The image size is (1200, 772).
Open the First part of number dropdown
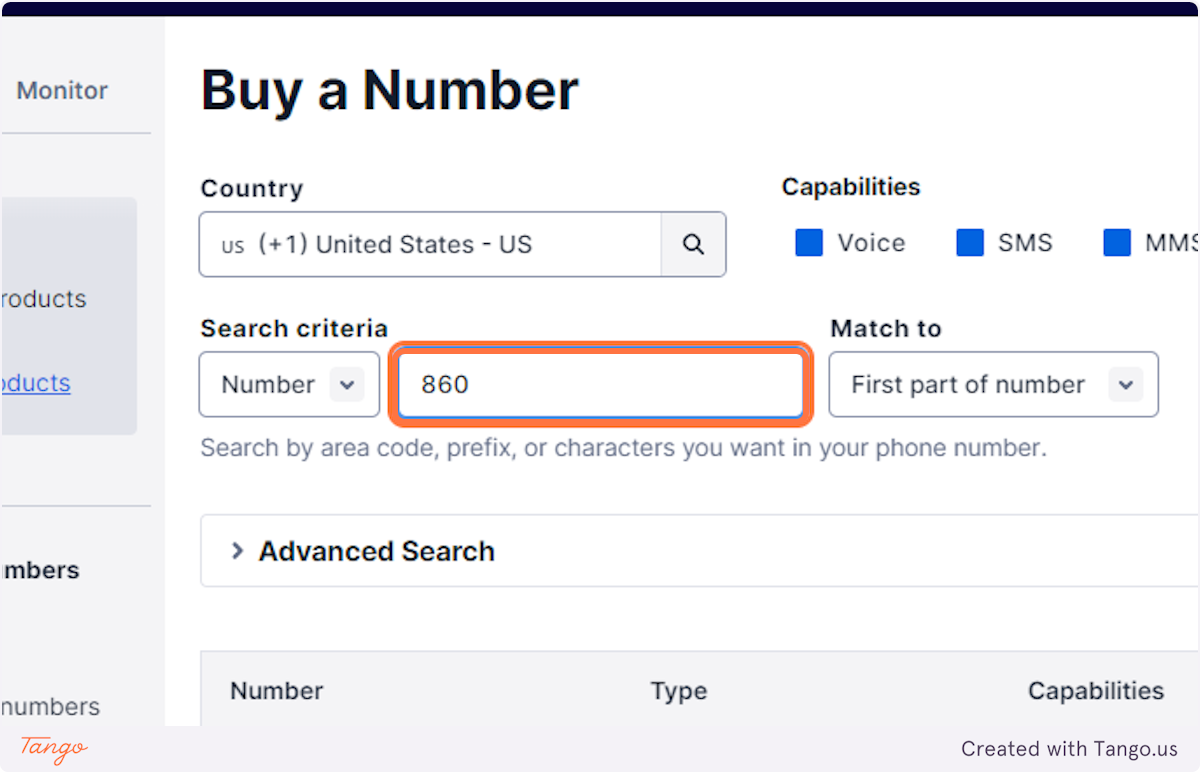point(994,384)
